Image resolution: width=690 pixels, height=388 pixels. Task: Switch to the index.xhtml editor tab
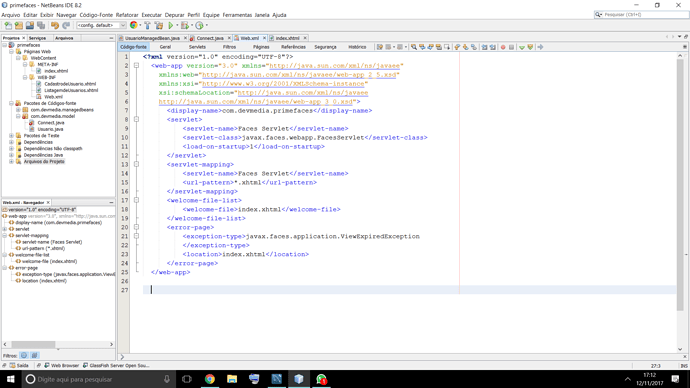point(287,38)
